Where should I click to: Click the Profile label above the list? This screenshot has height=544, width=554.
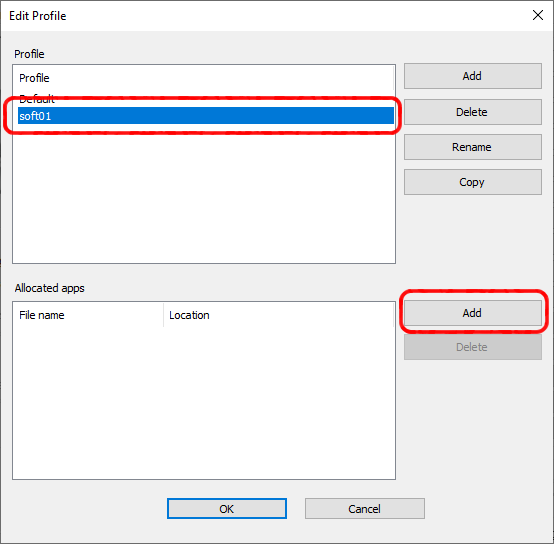(x=29, y=54)
